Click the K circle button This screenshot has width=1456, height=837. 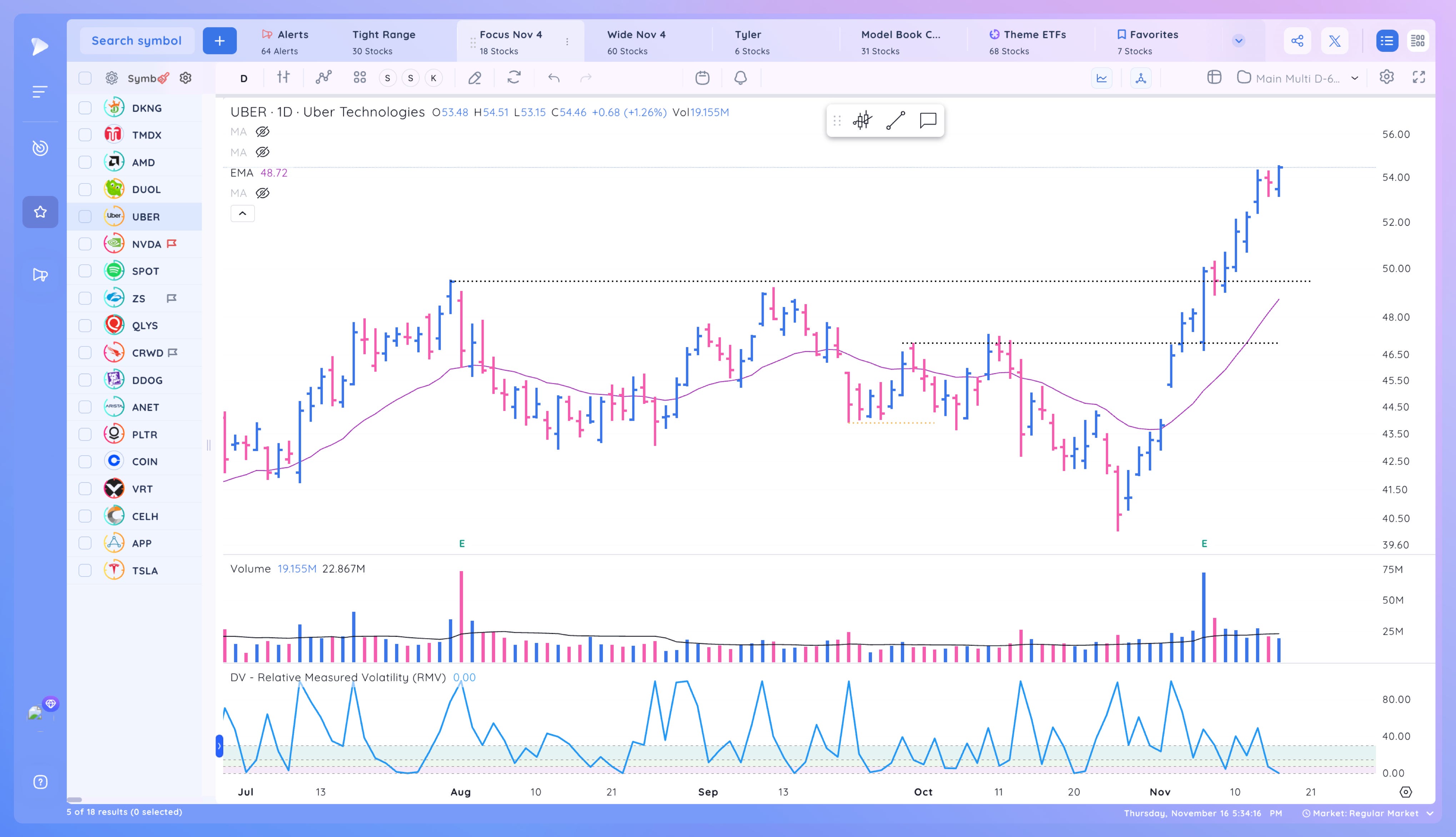(434, 78)
